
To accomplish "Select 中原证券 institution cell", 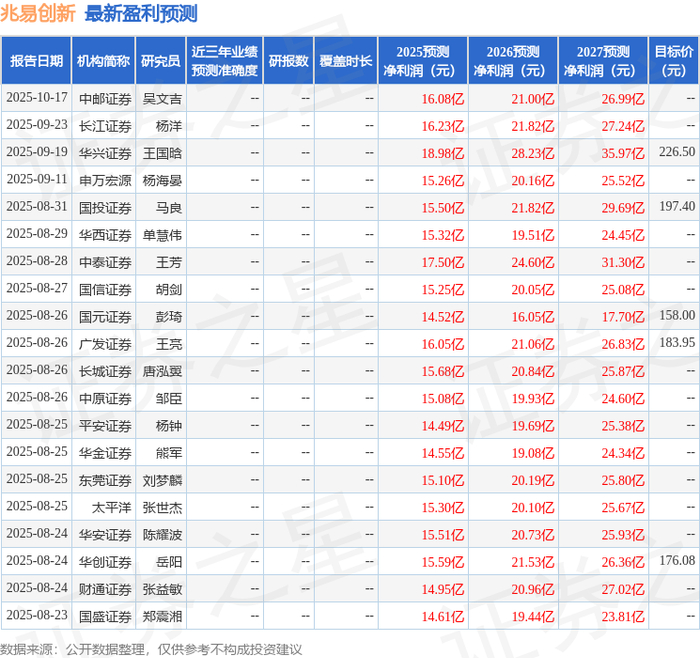I will point(105,398).
